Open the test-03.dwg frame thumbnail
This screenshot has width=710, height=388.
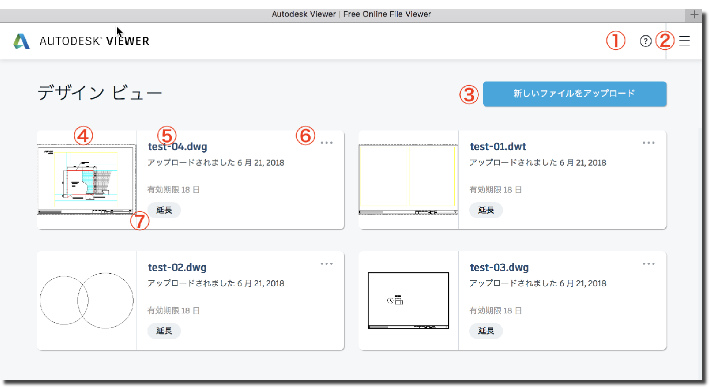(x=408, y=301)
